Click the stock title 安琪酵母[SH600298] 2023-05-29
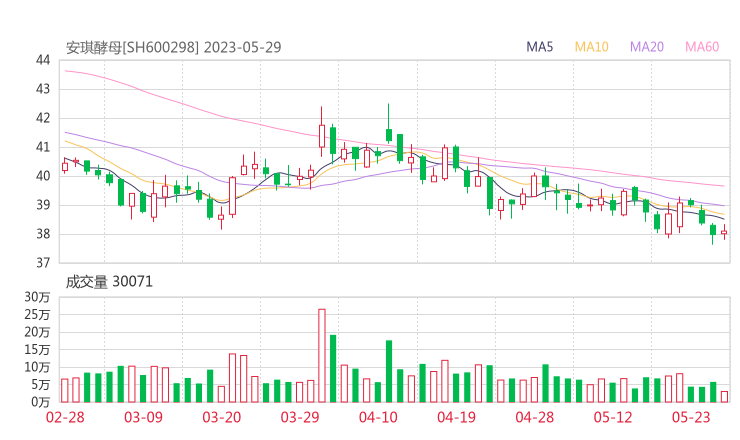740x440 pixels. click(173, 47)
